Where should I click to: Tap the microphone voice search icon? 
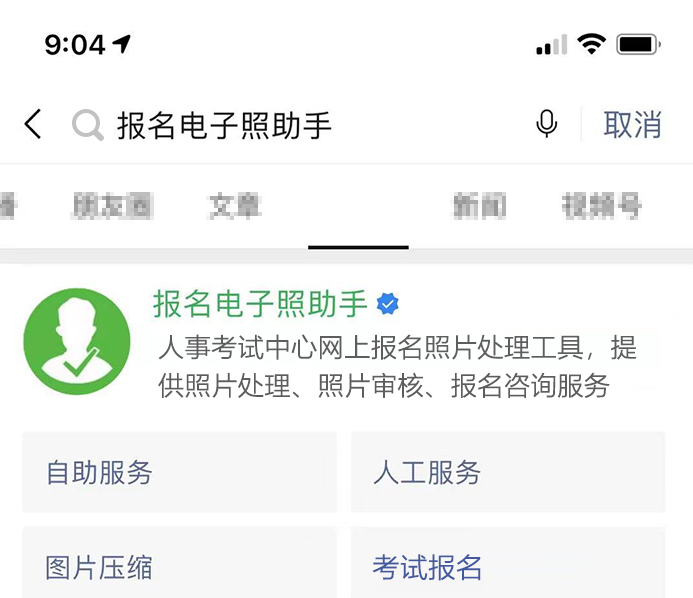point(547,124)
